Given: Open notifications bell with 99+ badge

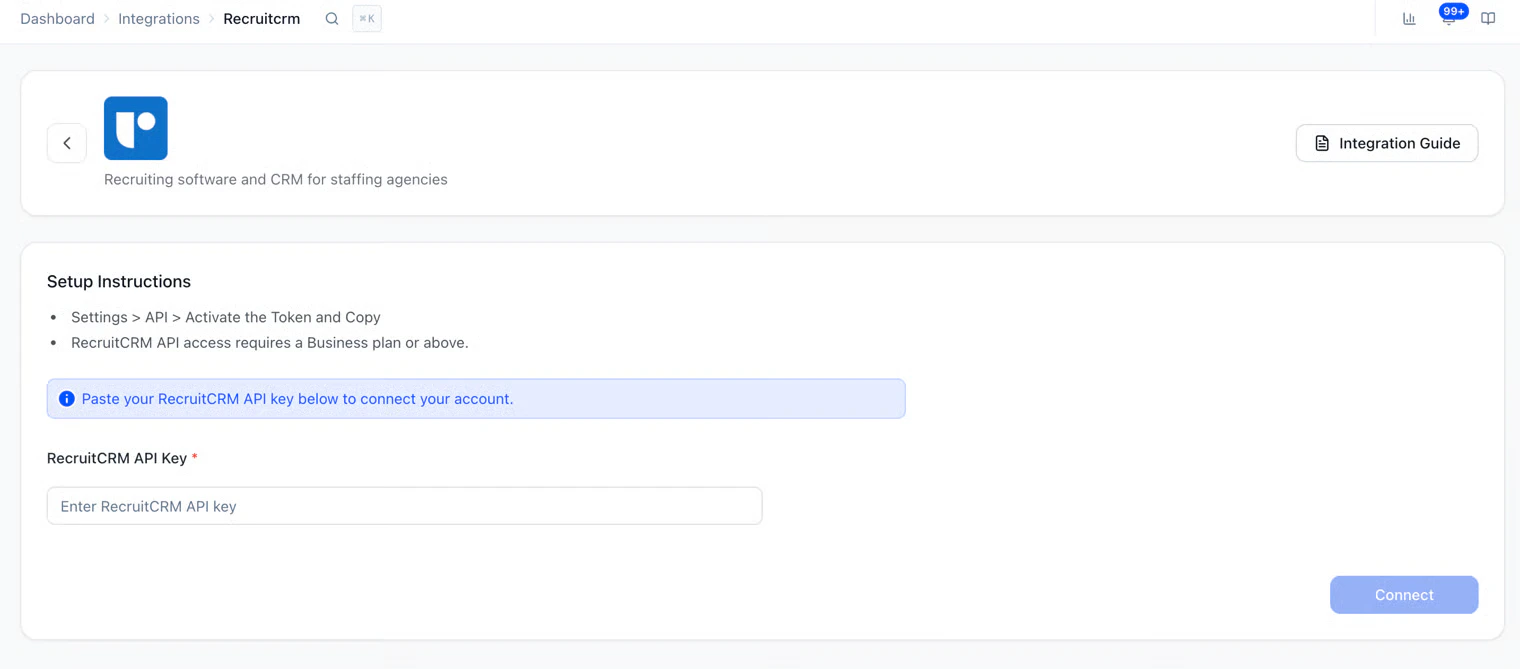Looking at the screenshot, I should click(1449, 17).
